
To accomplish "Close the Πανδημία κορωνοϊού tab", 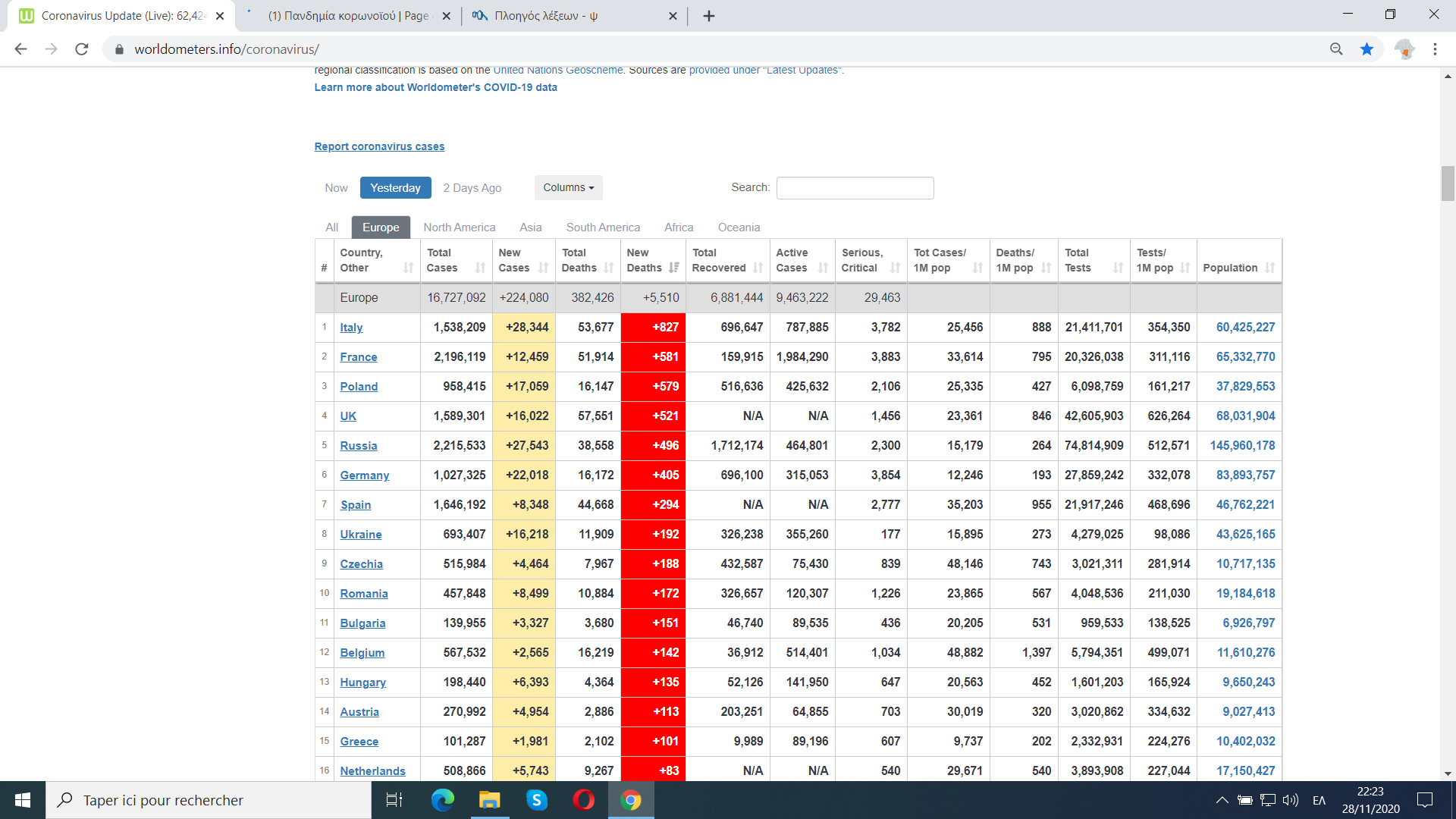I will point(446,16).
